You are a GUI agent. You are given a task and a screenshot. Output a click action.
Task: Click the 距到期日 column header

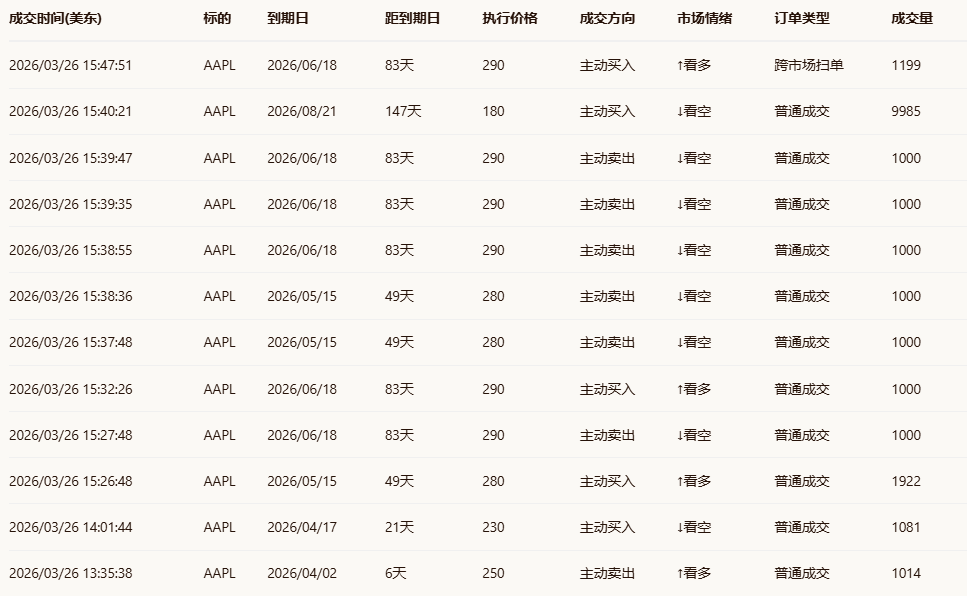point(412,19)
